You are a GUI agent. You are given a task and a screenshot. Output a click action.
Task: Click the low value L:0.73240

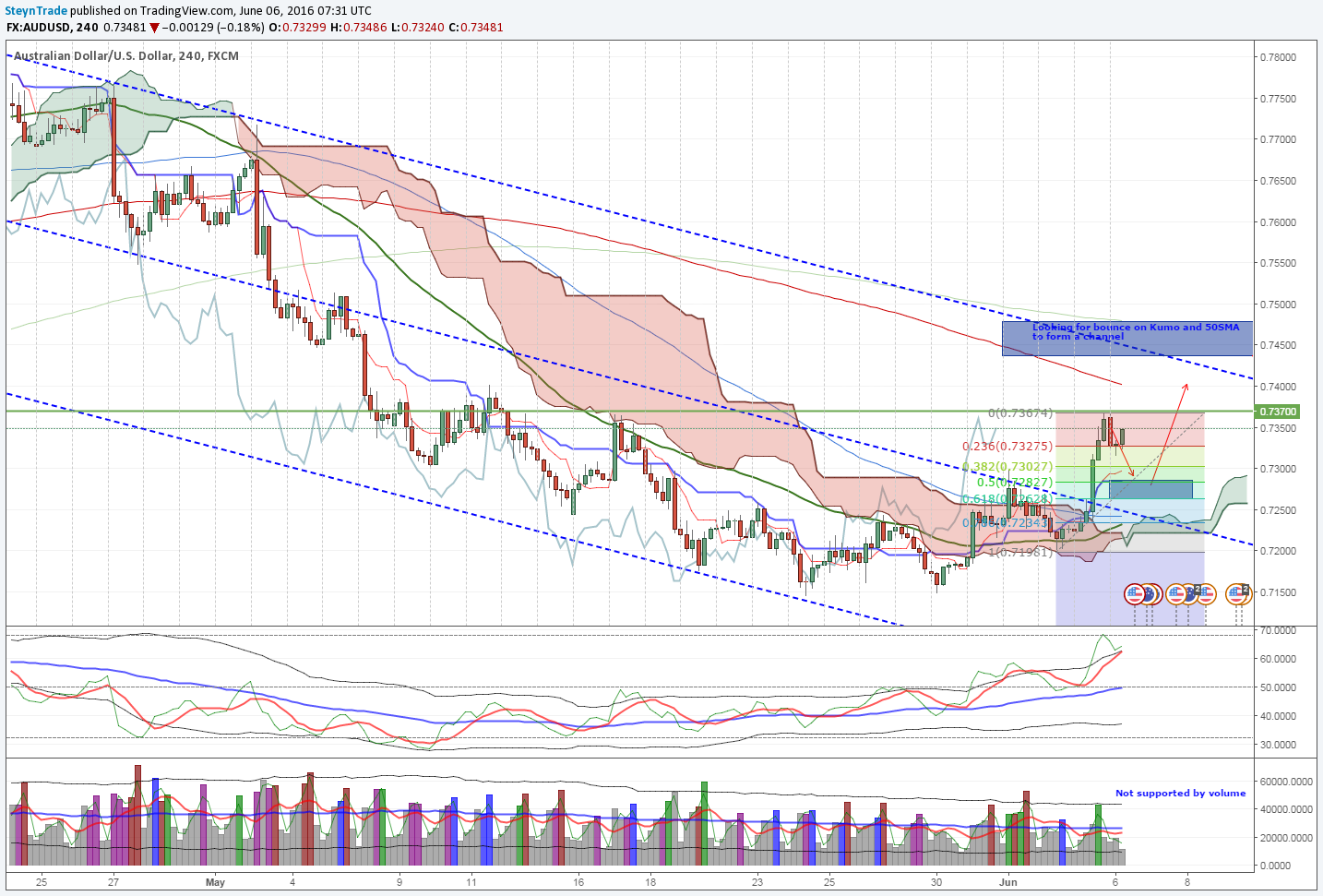[x=418, y=28]
